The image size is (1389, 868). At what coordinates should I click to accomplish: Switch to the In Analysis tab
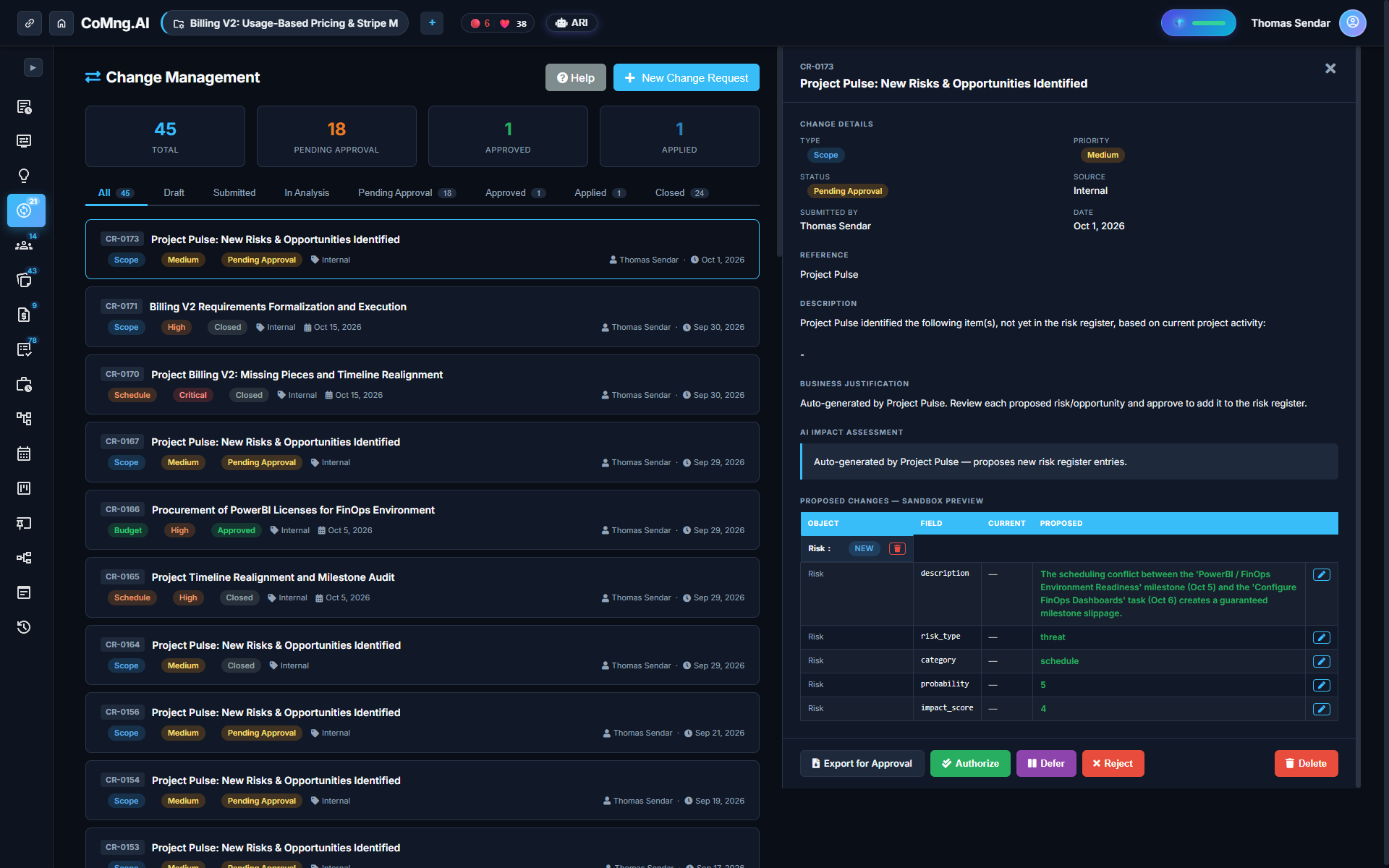click(x=307, y=193)
